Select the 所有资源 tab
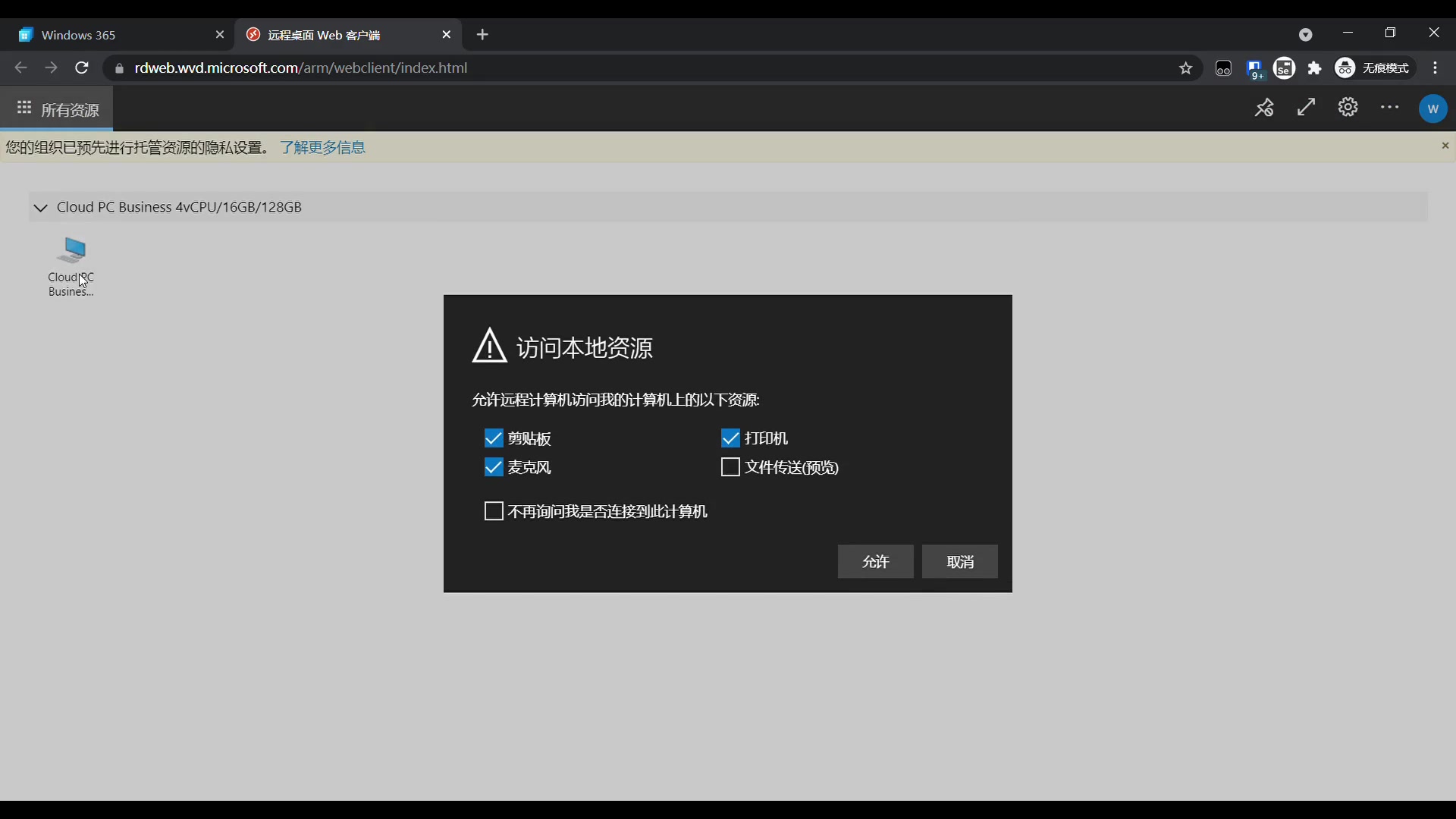The height and width of the screenshot is (819, 1456). point(58,109)
